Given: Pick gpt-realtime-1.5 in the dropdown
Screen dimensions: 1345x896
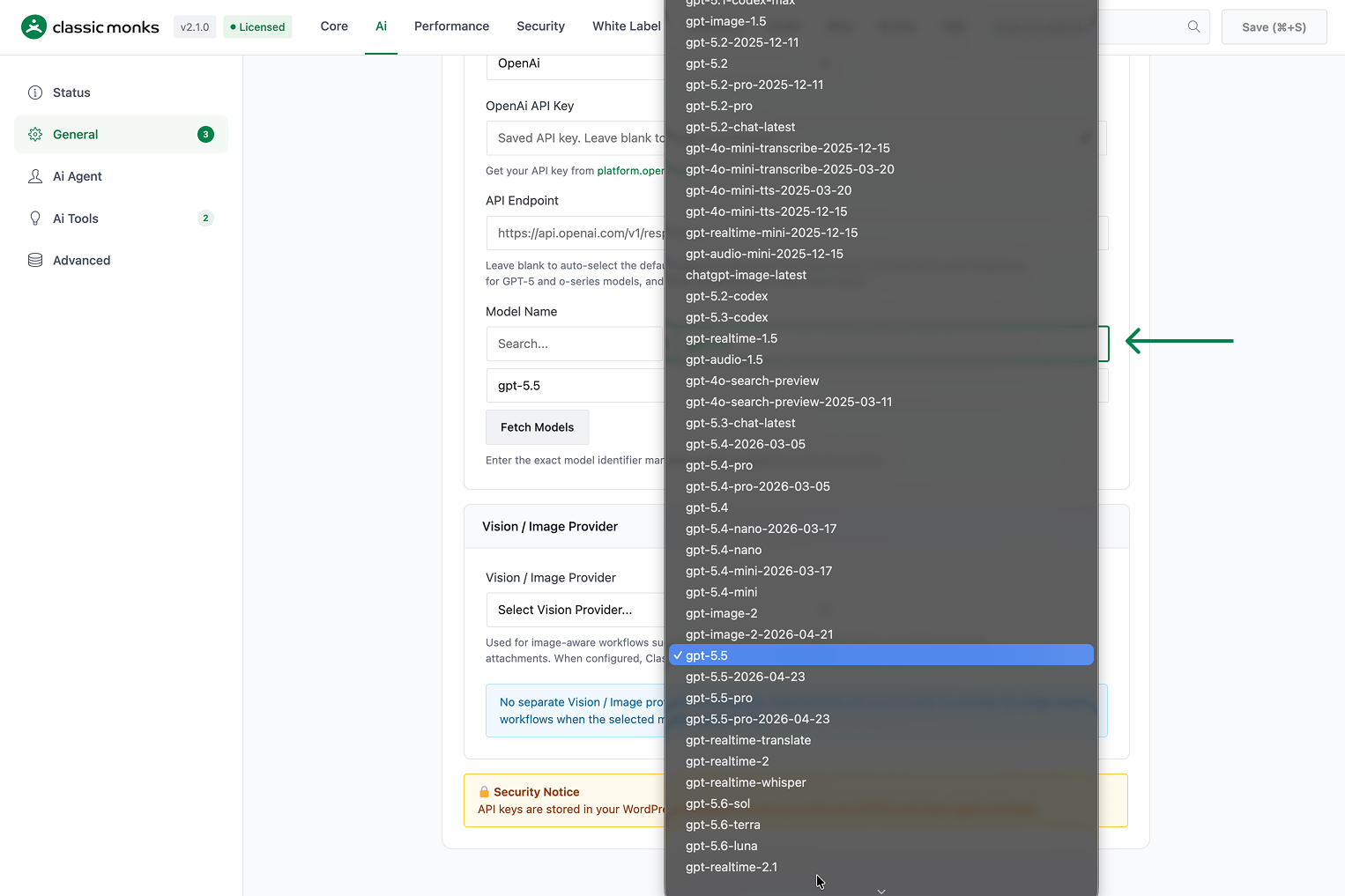Looking at the screenshot, I should (x=881, y=338).
